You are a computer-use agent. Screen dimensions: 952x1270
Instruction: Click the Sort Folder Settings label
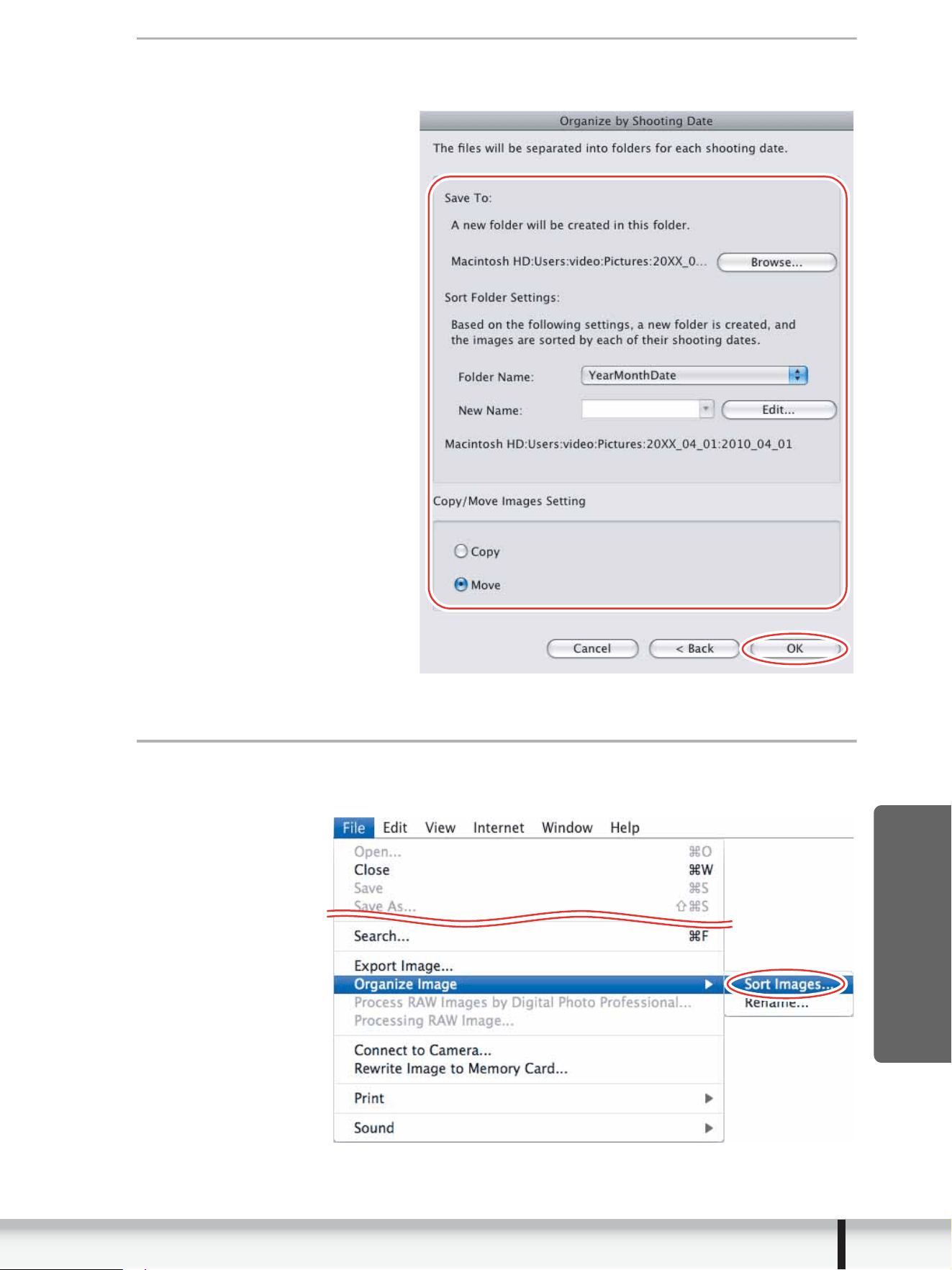click(502, 297)
